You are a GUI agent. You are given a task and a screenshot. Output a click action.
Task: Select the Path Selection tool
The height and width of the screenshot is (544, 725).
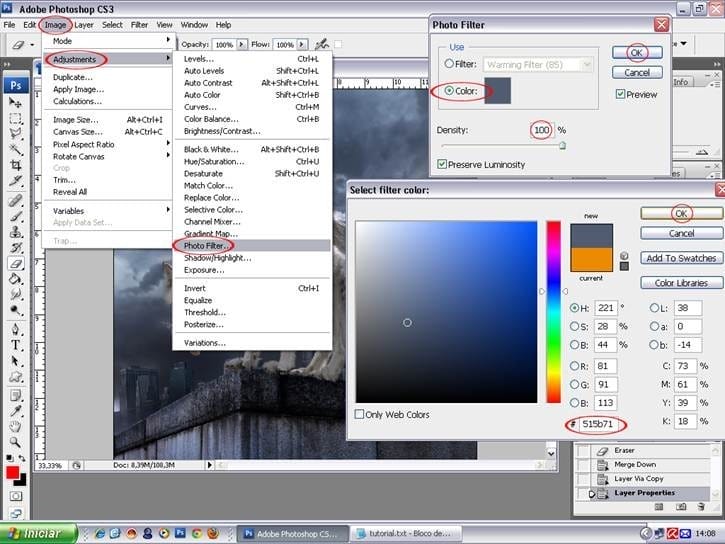pyautogui.click(x=15, y=361)
